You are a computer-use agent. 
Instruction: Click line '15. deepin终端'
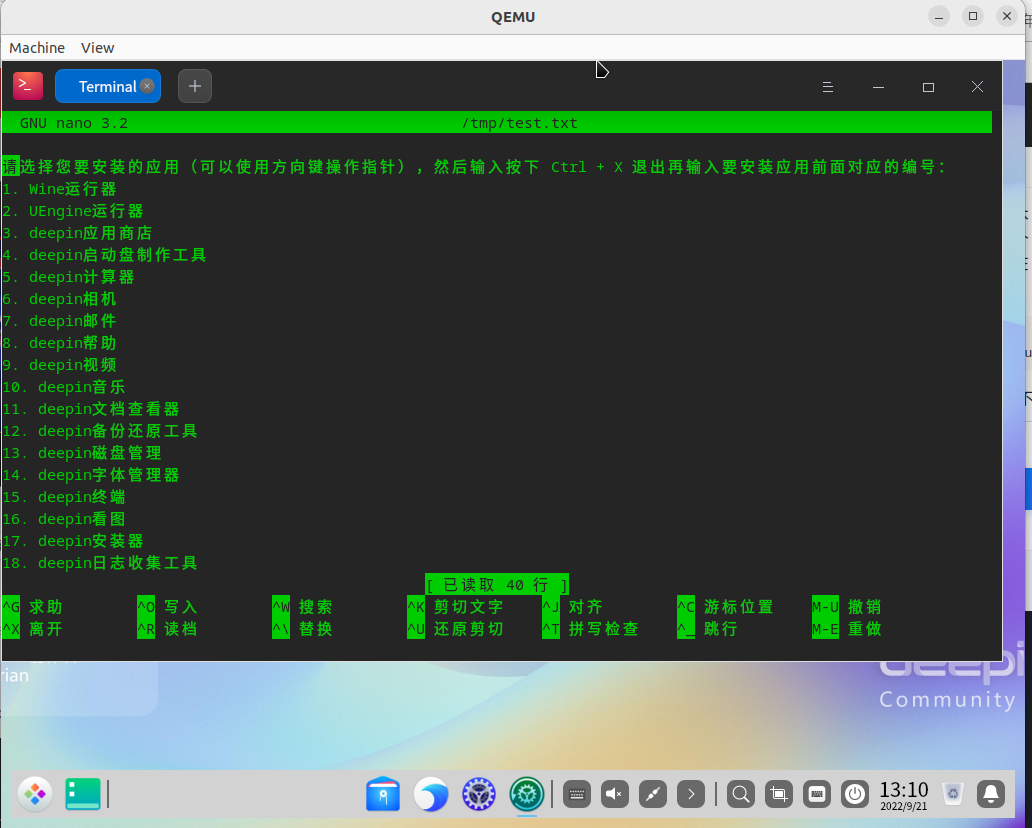[64, 498]
